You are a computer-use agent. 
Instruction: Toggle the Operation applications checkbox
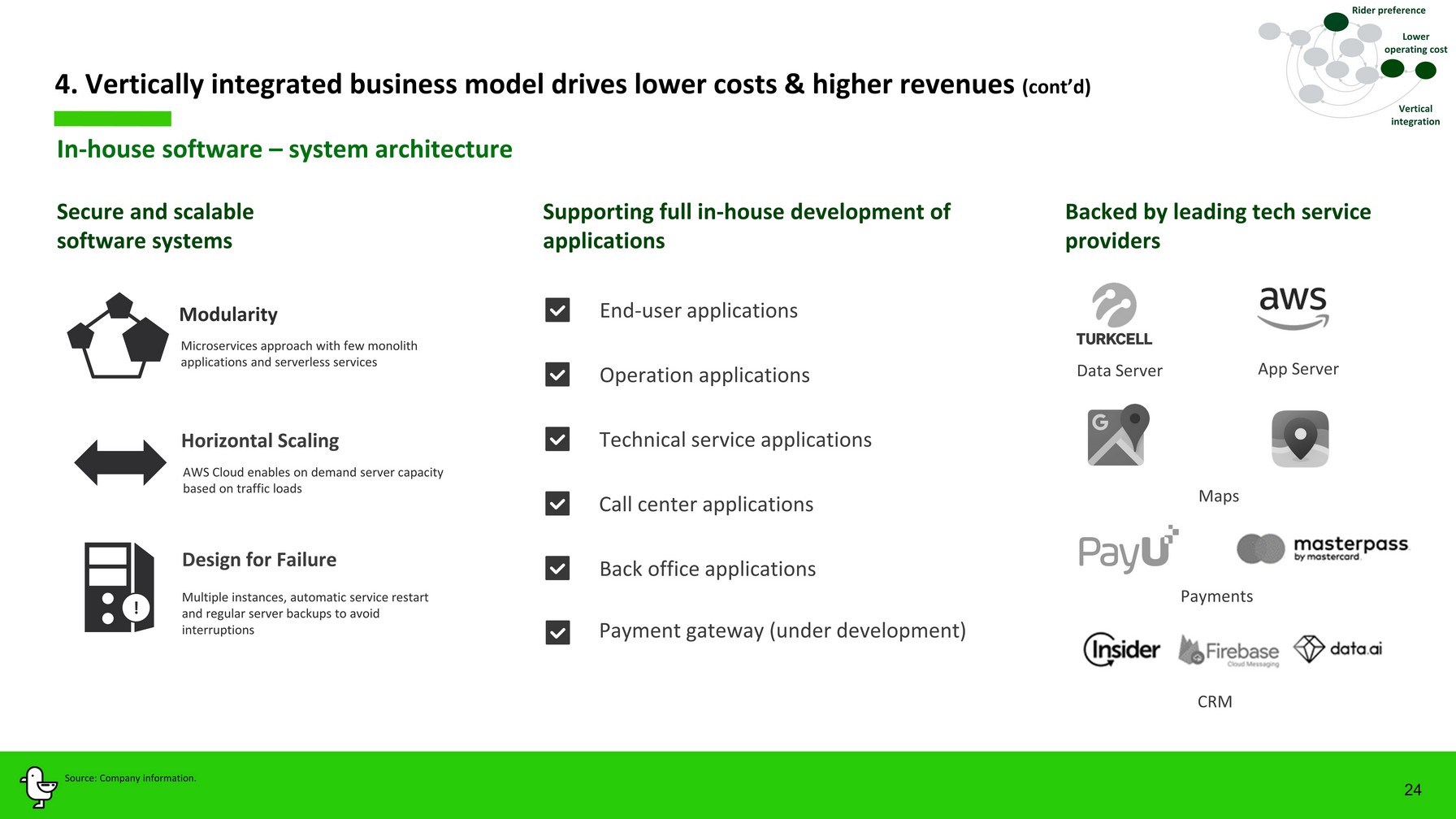coord(557,375)
